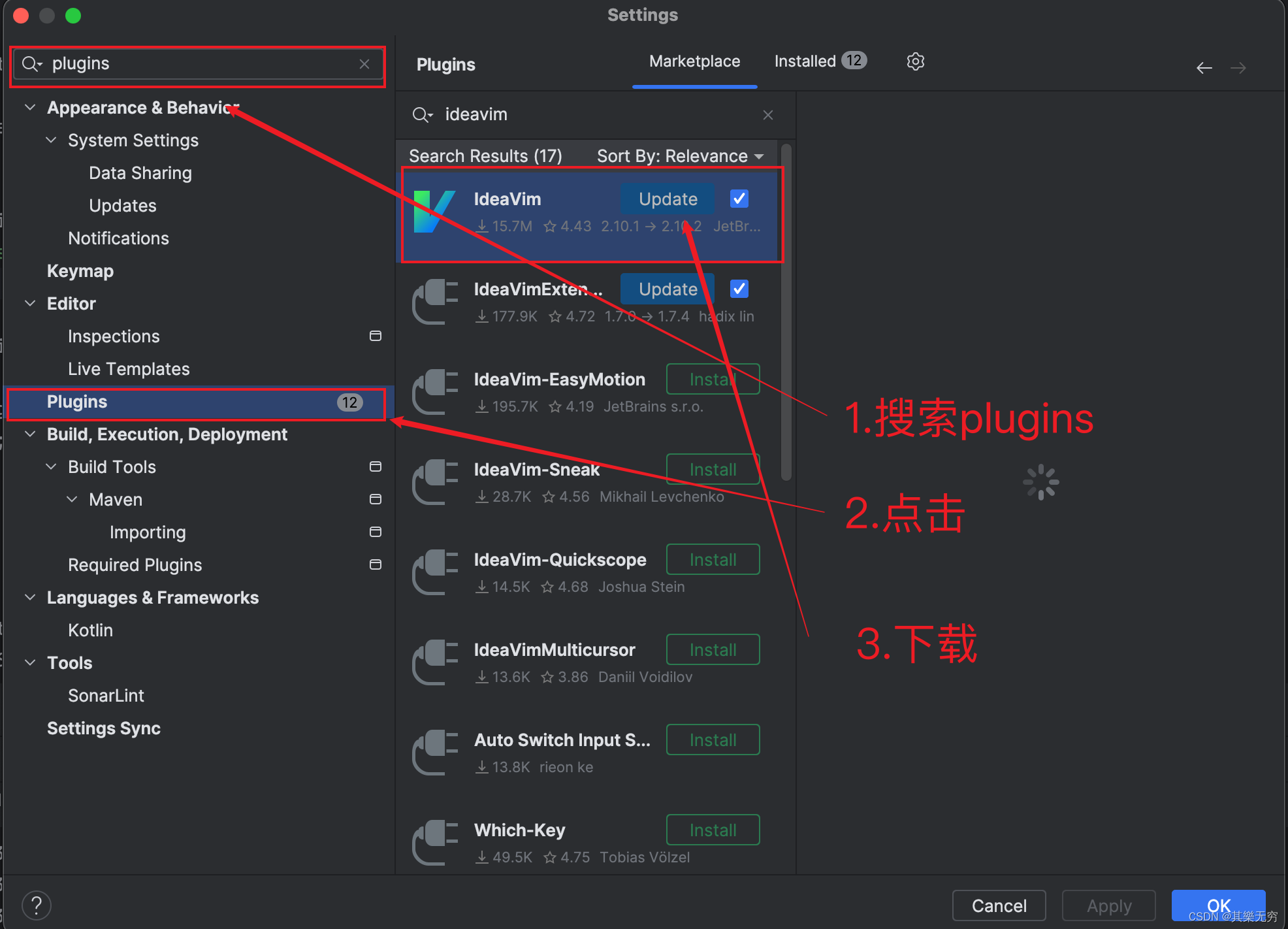Install IdeaVim-EasyMotion plugin

point(714,380)
